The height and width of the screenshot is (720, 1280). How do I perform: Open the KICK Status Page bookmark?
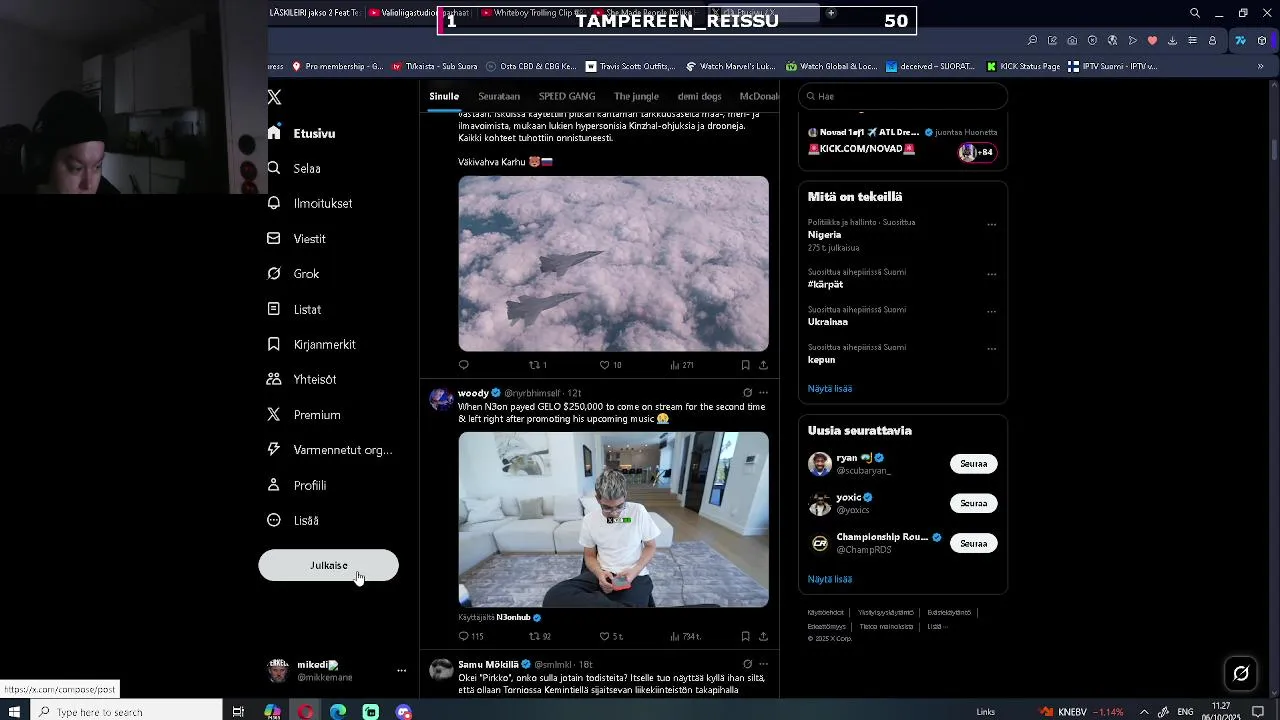(x=1023, y=66)
